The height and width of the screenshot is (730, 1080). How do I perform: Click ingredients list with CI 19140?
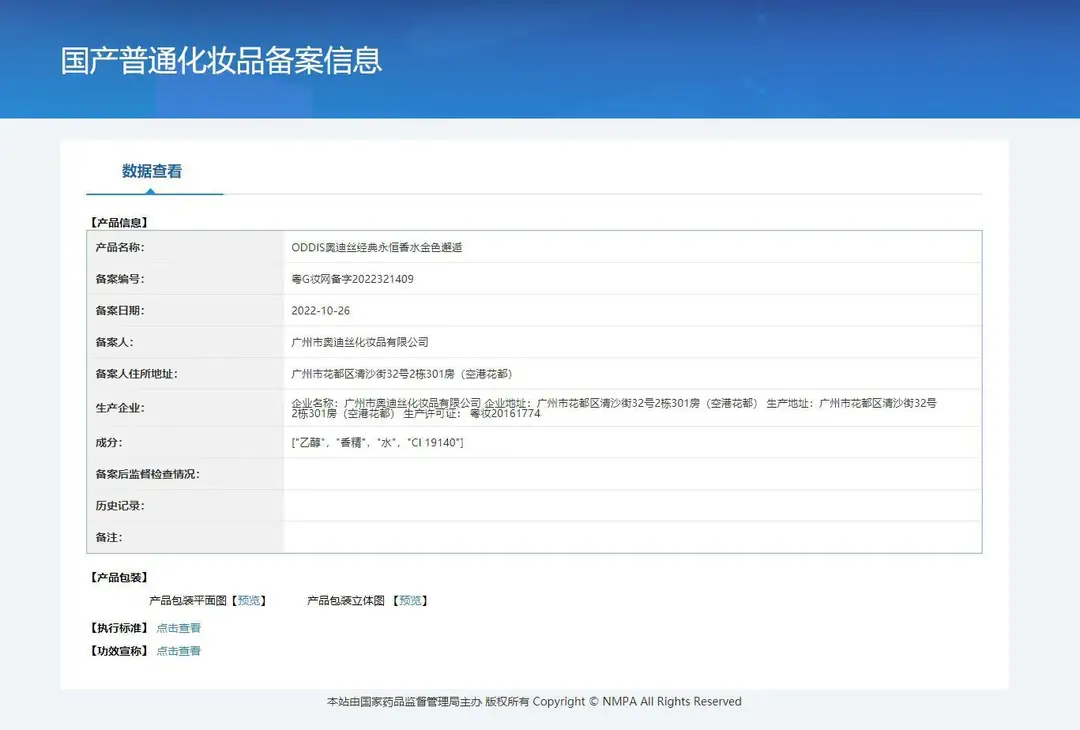pyautogui.click(x=377, y=442)
